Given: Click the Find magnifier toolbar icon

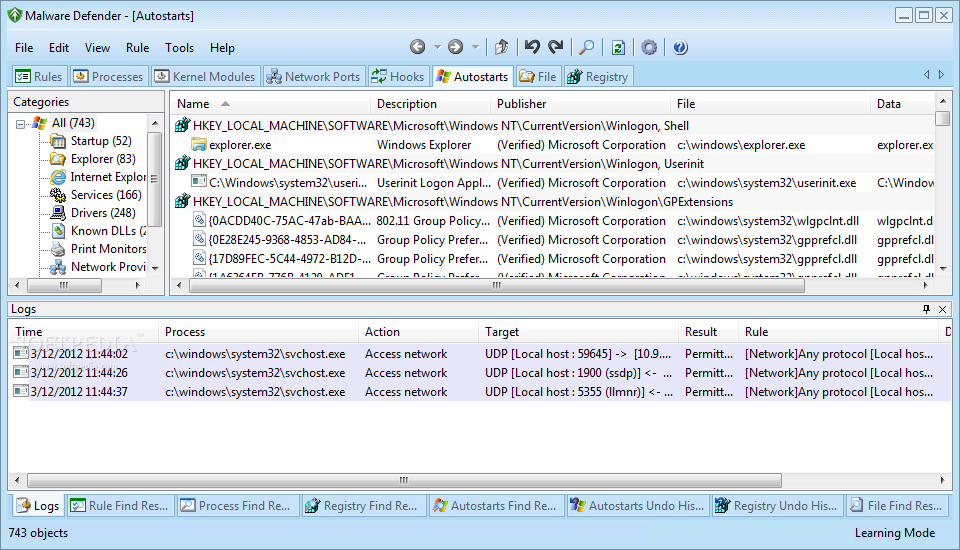Looking at the screenshot, I should click(587, 47).
